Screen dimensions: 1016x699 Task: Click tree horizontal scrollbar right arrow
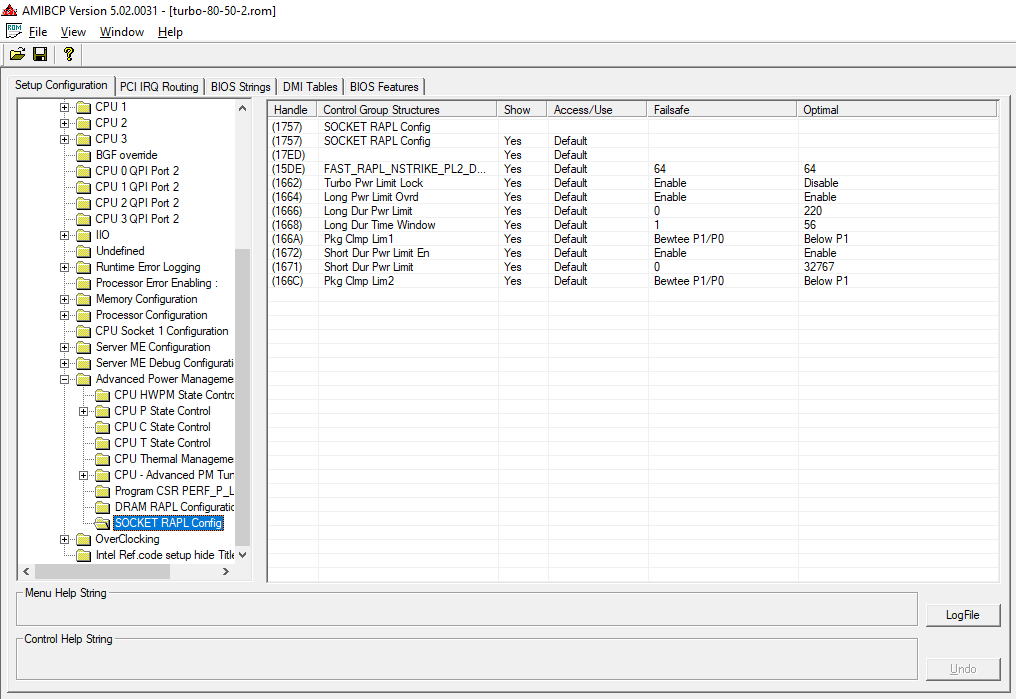(225, 571)
